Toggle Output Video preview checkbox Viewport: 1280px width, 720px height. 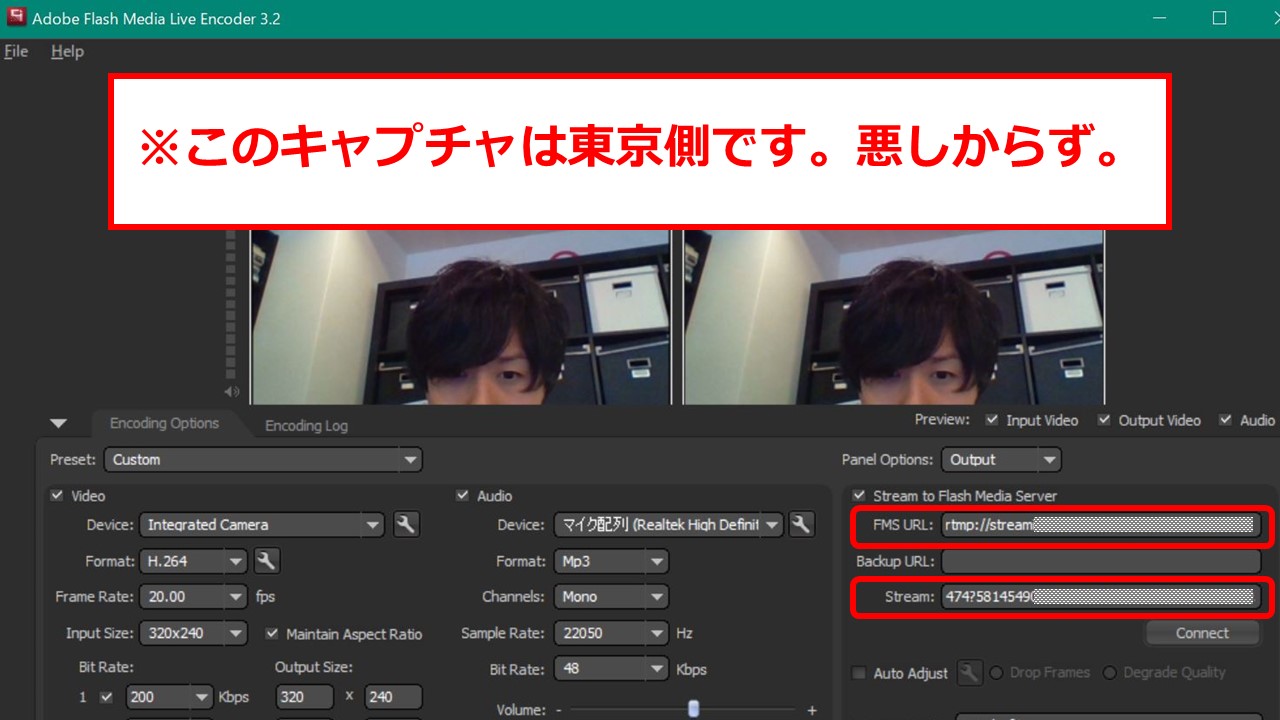pyautogui.click(x=1104, y=420)
